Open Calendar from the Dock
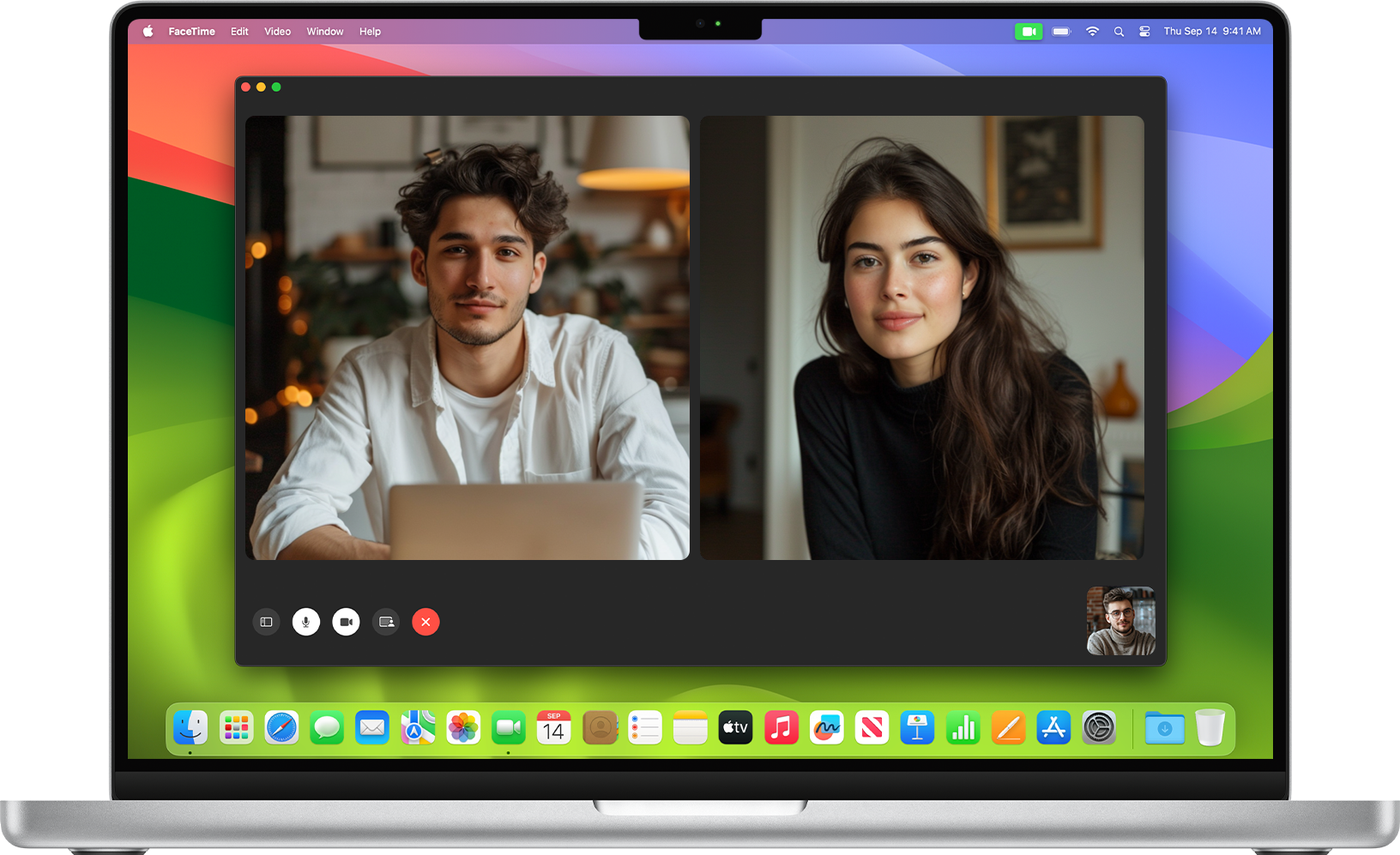The width and height of the screenshot is (1400, 855). 554,728
